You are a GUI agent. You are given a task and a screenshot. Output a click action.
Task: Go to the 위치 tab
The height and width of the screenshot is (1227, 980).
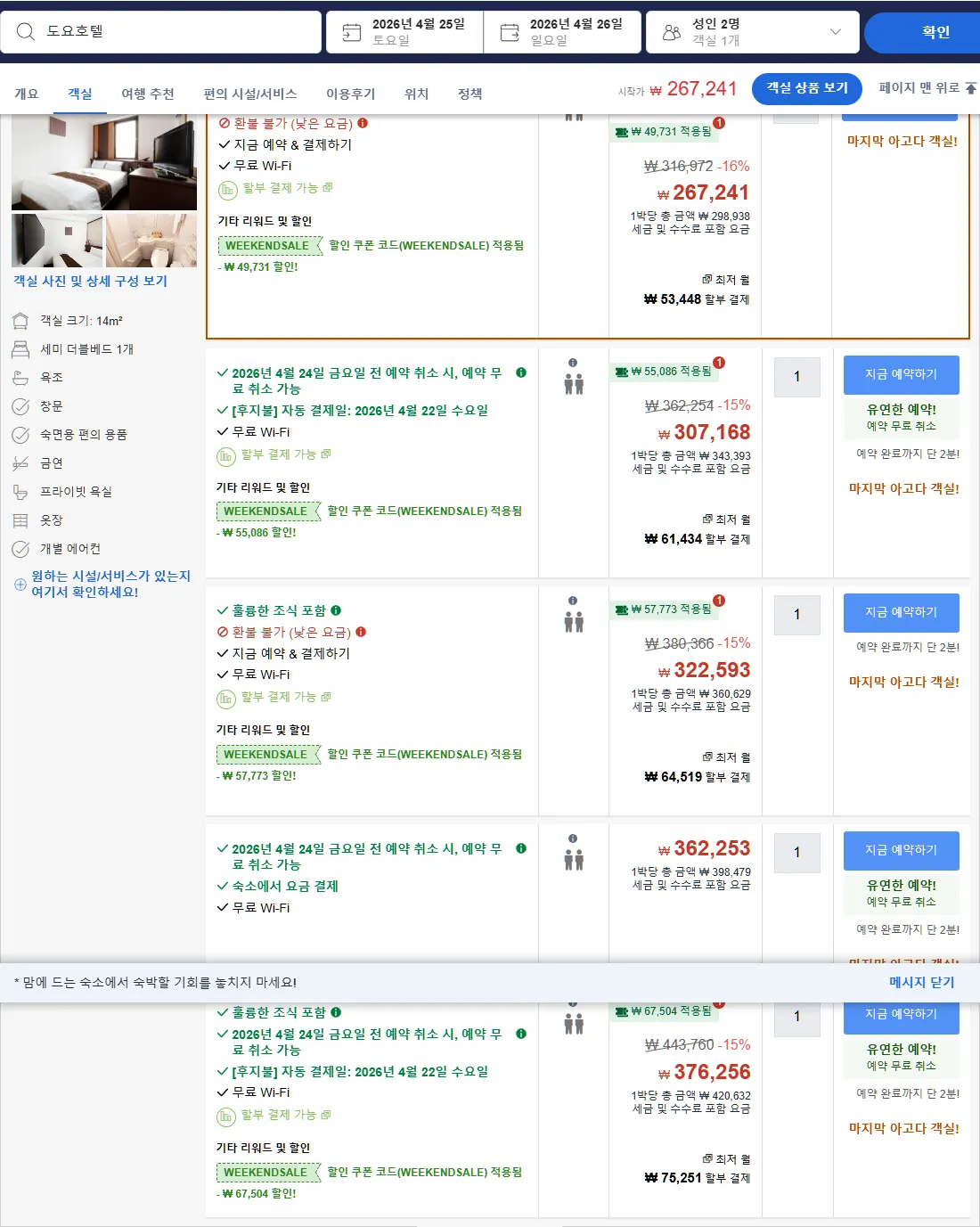click(x=417, y=94)
